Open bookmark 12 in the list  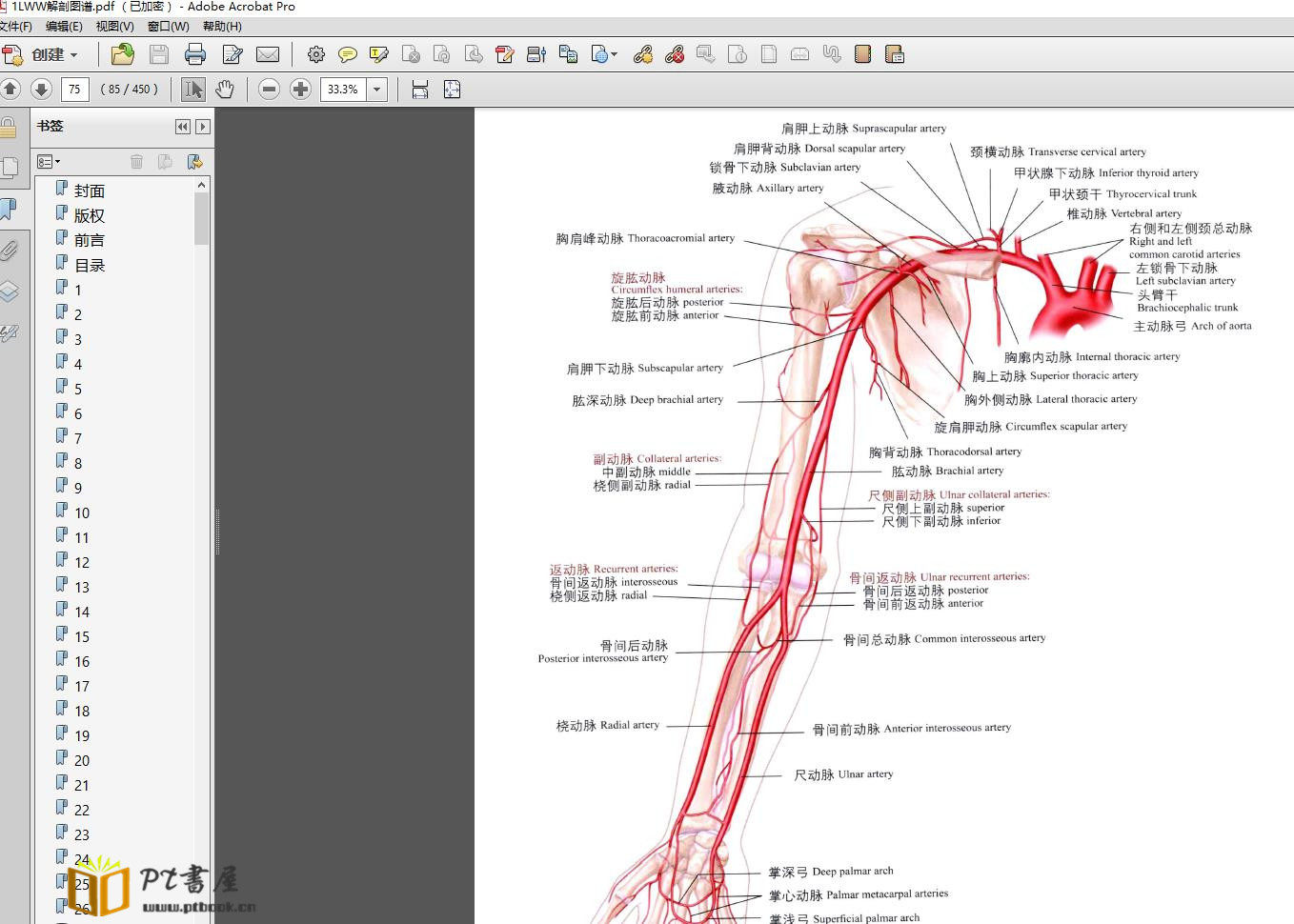(82, 563)
